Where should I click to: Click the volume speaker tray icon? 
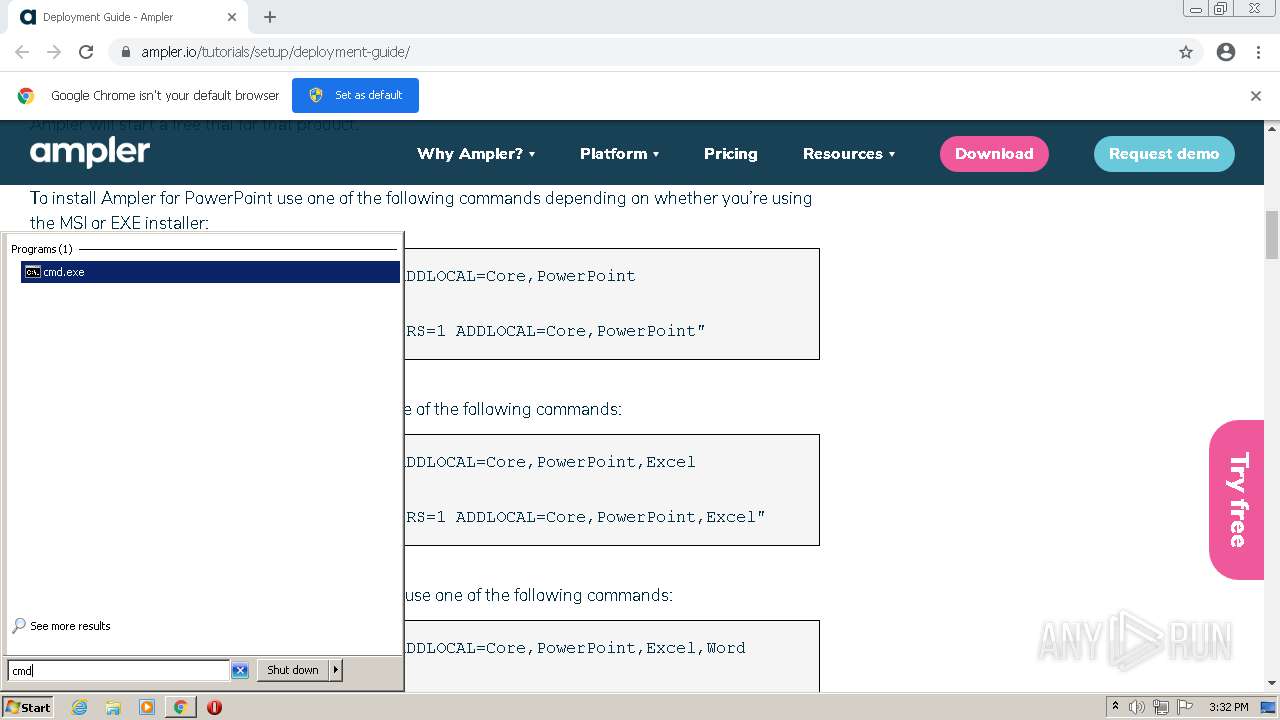click(x=1137, y=707)
